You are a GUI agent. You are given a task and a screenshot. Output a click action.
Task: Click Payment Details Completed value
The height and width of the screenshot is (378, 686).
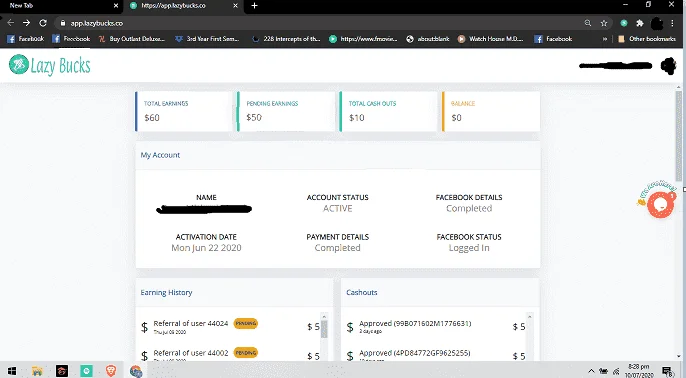point(337,248)
